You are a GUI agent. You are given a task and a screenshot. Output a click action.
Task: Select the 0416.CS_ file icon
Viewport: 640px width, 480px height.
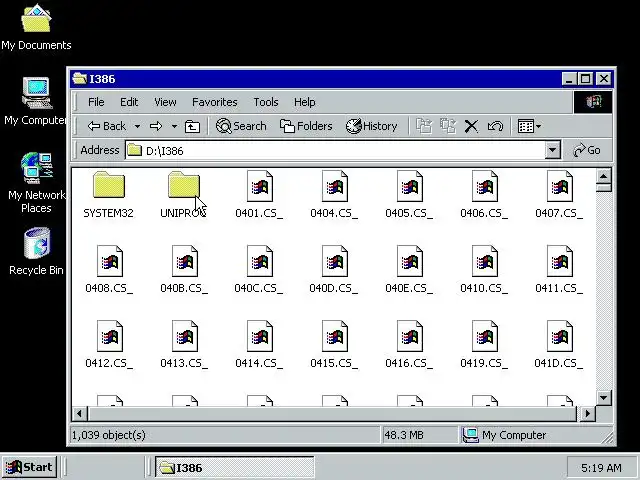point(409,336)
